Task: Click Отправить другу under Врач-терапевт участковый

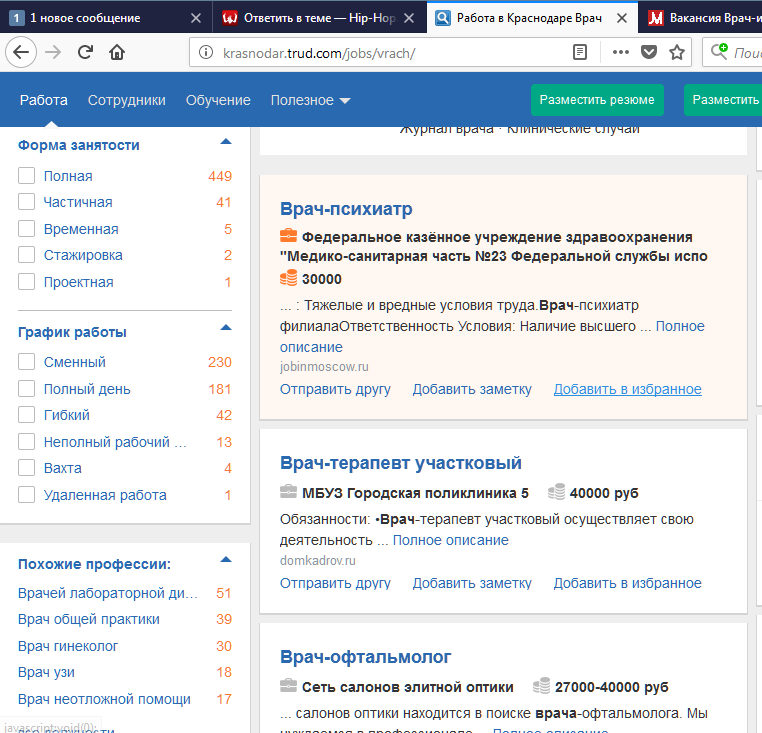Action: pos(335,583)
